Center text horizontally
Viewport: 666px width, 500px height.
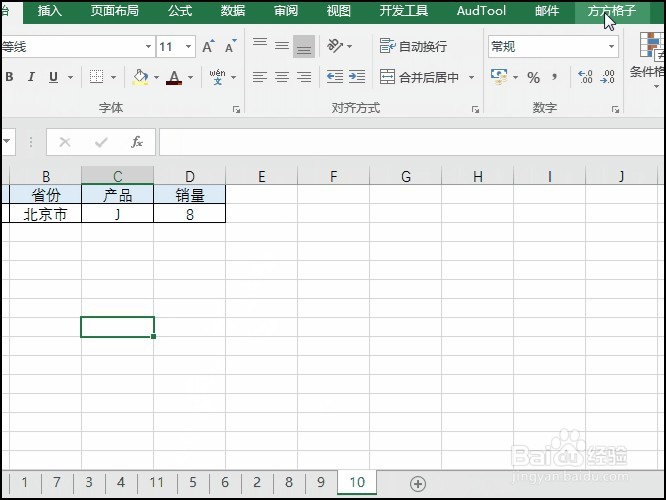tap(282, 77)
